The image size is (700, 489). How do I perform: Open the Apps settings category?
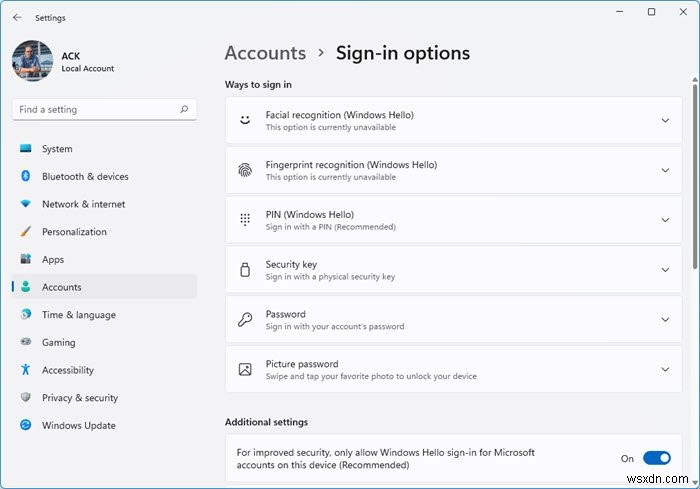pyautogui.click(x=53, y=259)
